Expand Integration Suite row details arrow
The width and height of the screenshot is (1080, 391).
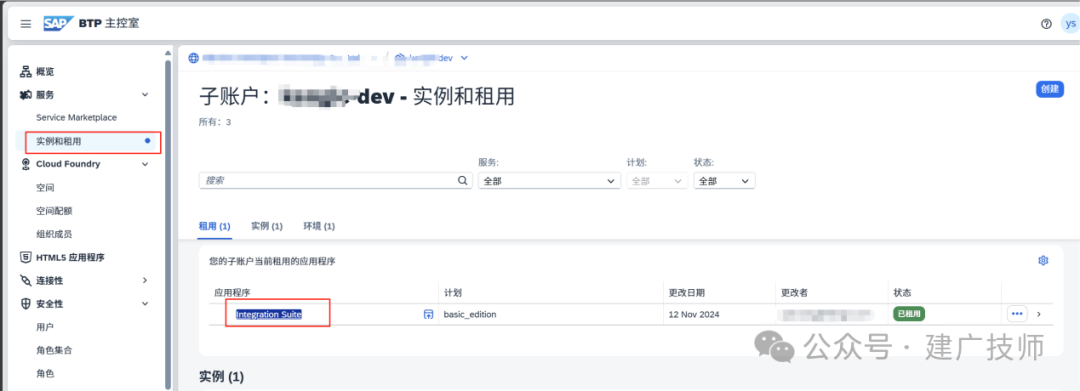(x=1039, y=314)
